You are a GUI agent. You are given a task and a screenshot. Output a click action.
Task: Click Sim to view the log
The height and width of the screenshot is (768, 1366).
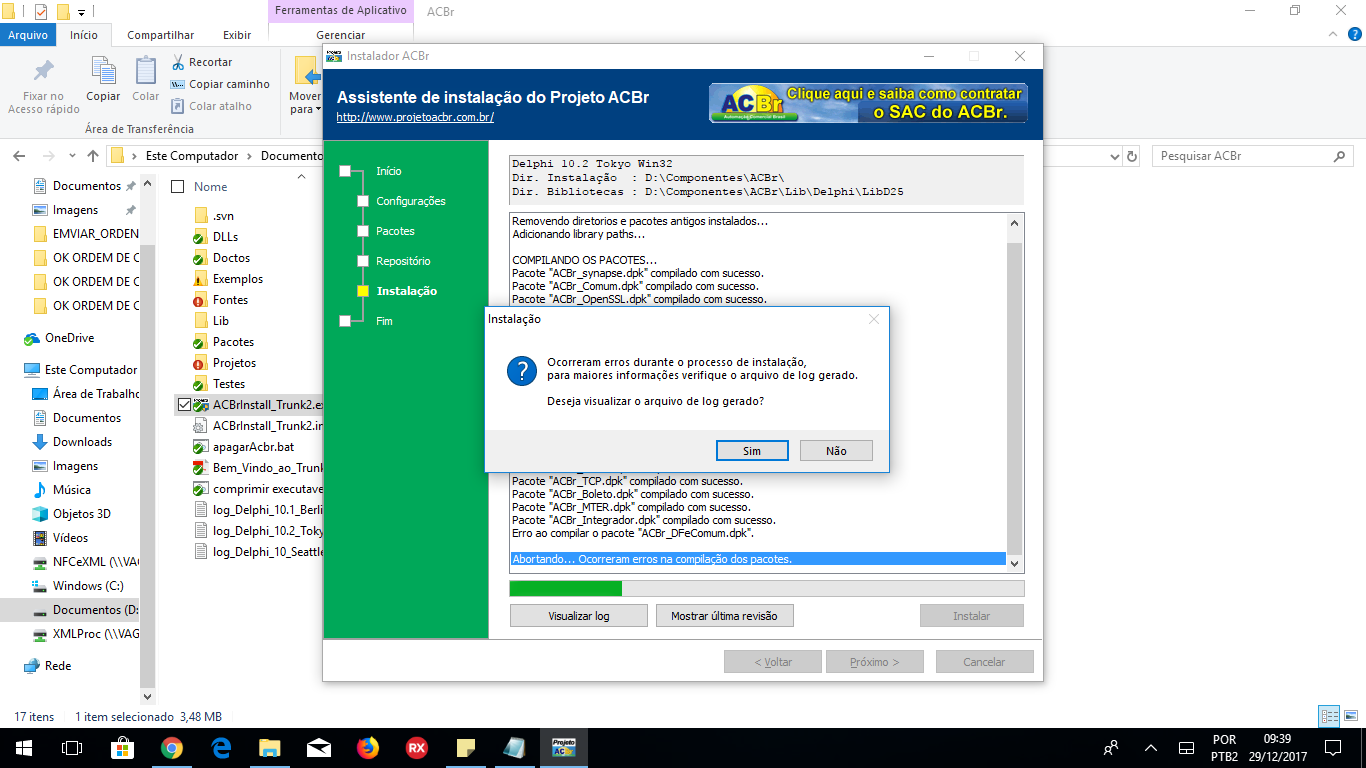(752, 451)
